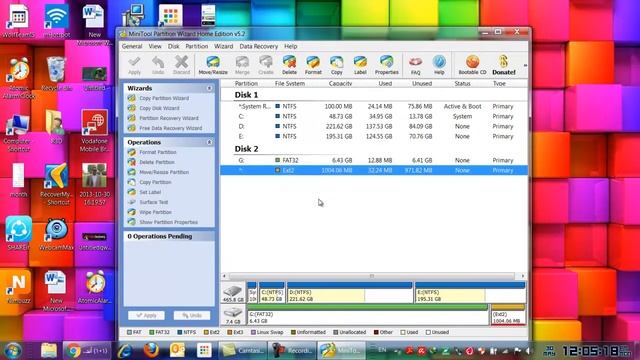Image resolution: width=640 pixels, height=360 pixels.
Task: Launch Free Data Recovery Wizard
Action: pyautogui.click(x=171, y=128)
